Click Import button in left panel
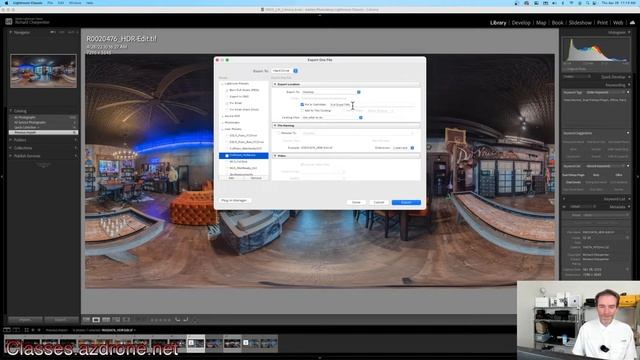The height and width of the screenshot is (360, 640). [x=25, y=320]
